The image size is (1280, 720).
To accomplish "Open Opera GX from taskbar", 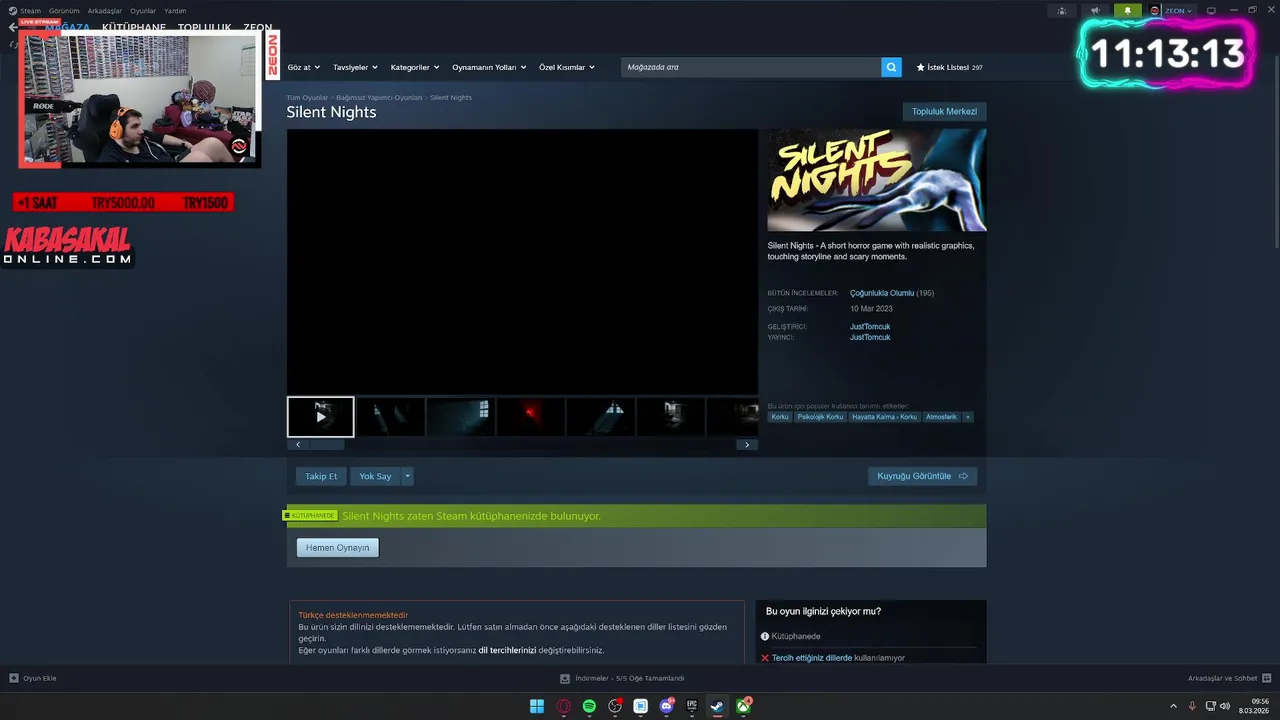I will point(564,706).
